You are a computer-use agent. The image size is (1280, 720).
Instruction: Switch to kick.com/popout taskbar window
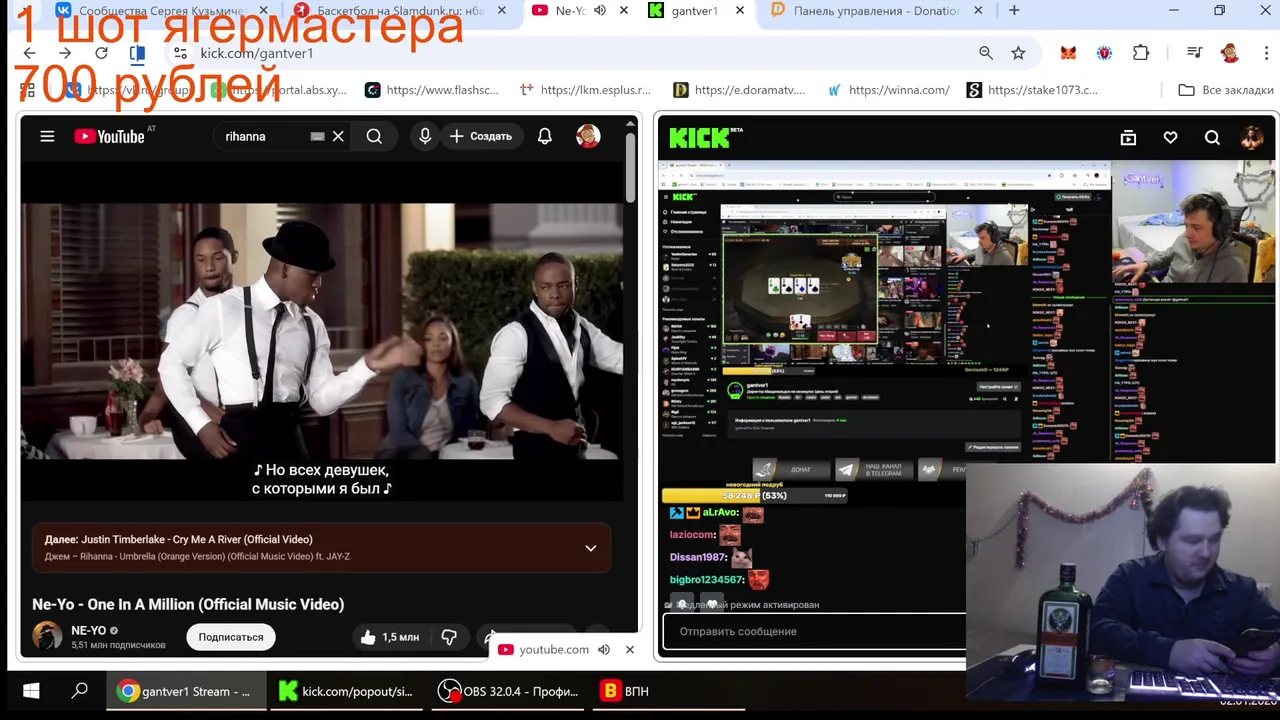[x=346, y=691]
